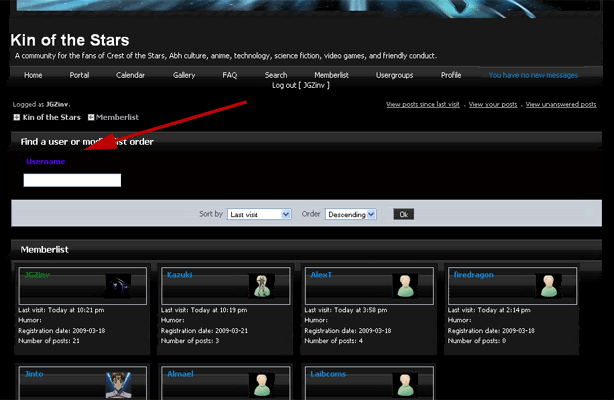Click 'Number of posts: 21' text
This screenshot has width=614, height=400.
click(x=49, y=341)
